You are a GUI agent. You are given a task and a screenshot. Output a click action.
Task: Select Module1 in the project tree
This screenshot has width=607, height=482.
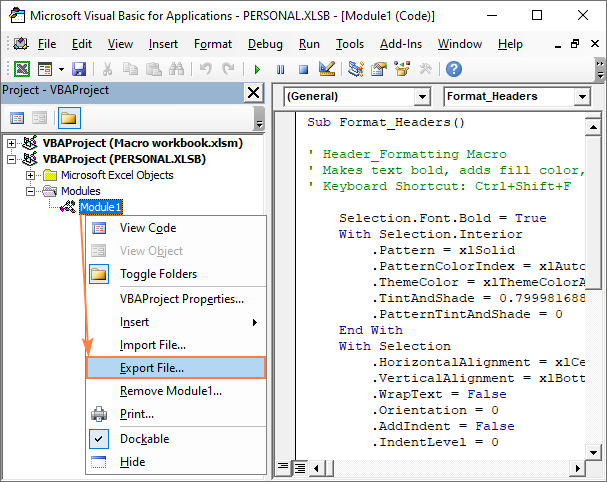click(x=101, y=207)
